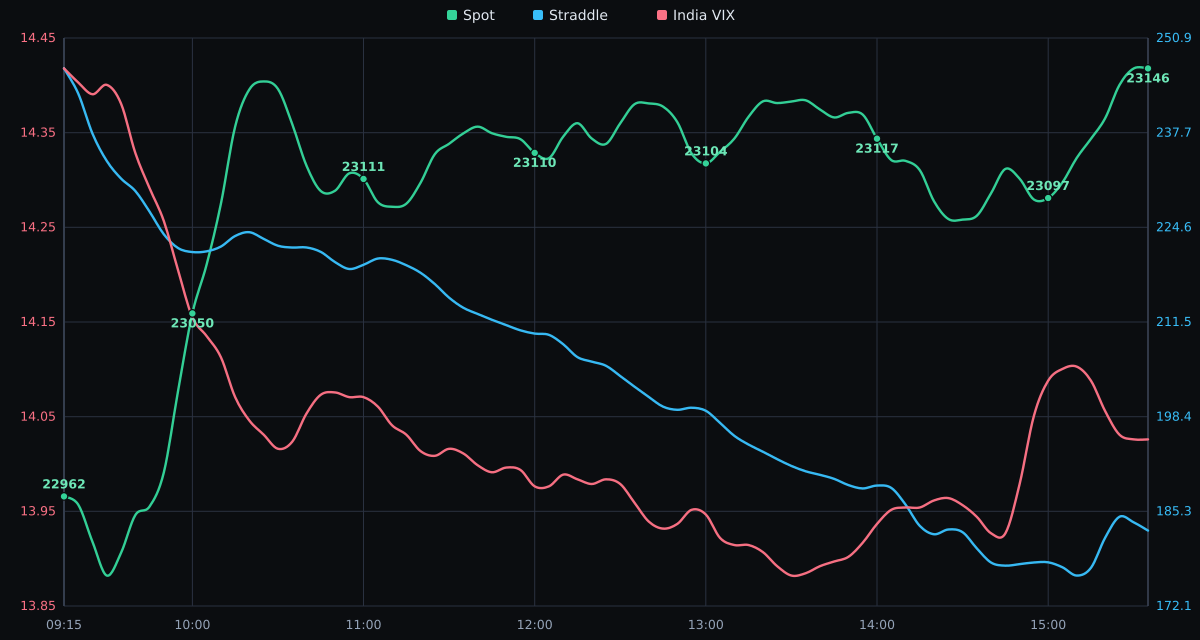Click the 14:00 time axis label
Image resolution: width=1200 pixels, height=640 pixels.
click(877, 625)
